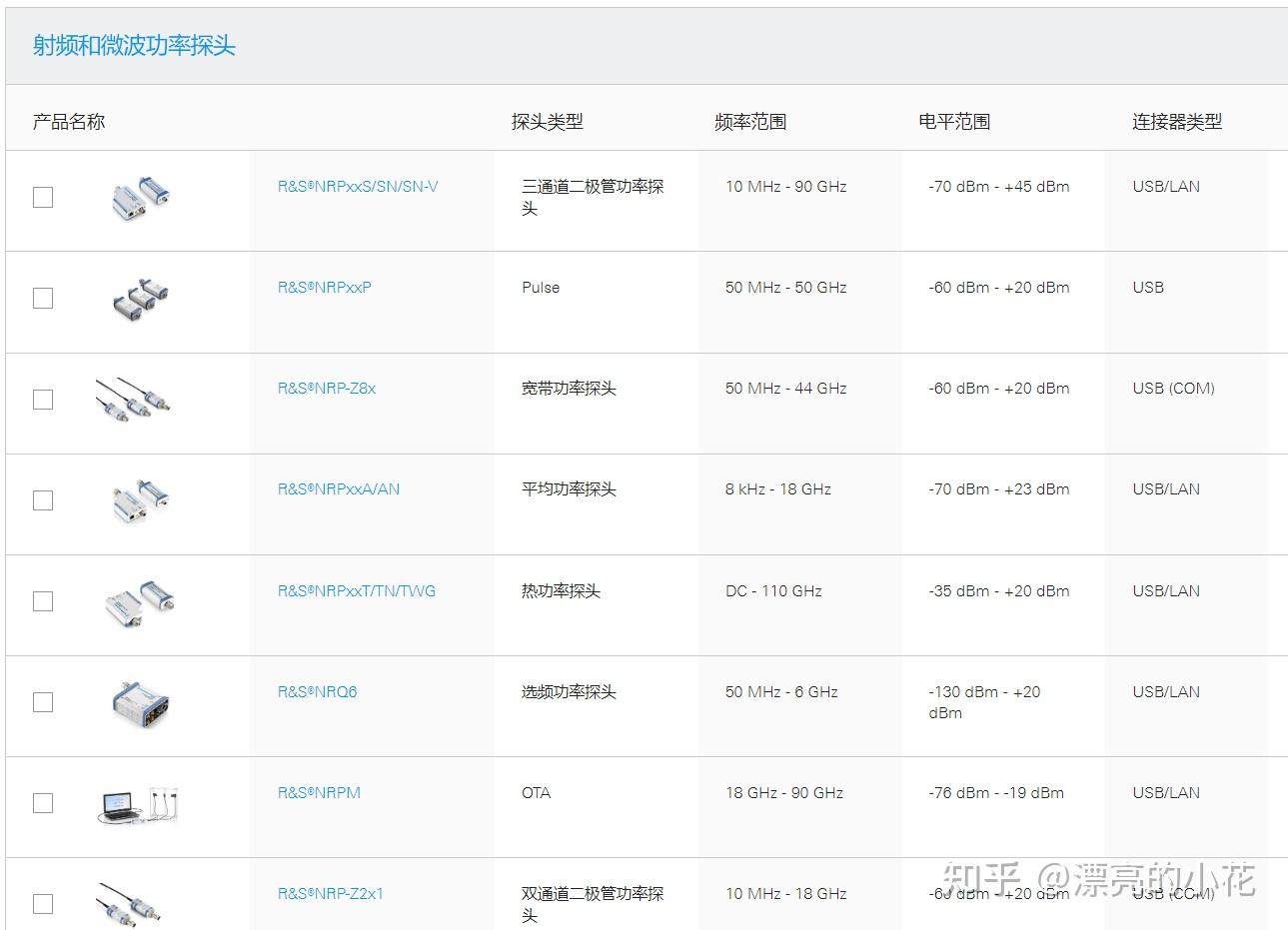Image resolution: width=1288 pixels, height=930 pixels.
Task: Open the R&S NRPM laptop setup image
Action: click(x=139, y=804)
